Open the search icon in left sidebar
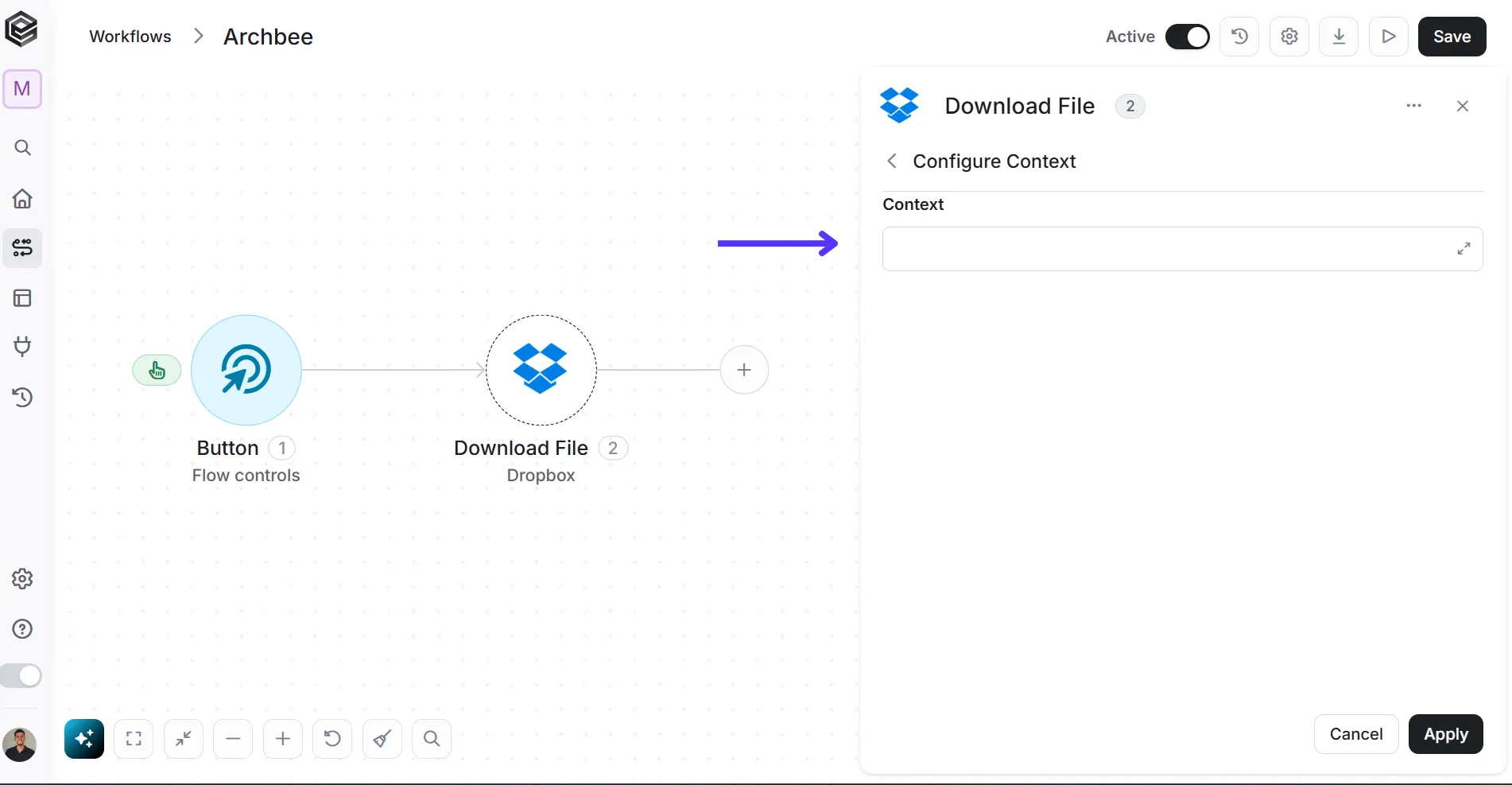This screenshot has width=1512, height=785. [22, 148]
